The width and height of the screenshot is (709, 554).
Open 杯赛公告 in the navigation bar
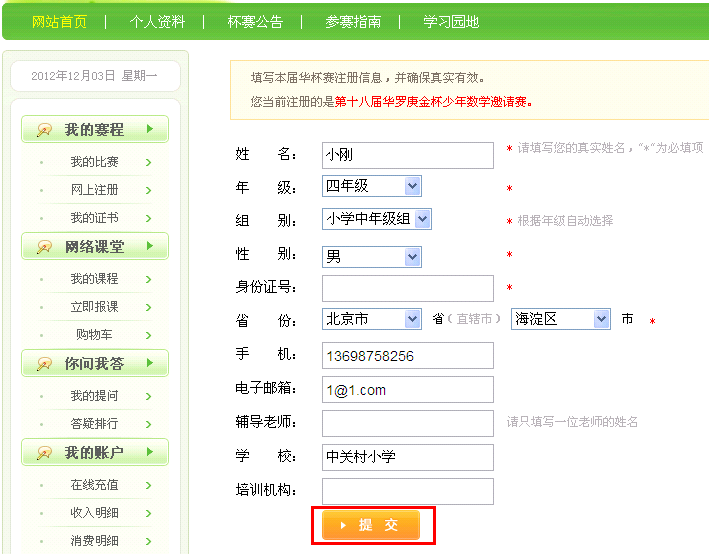coord(255,21)
